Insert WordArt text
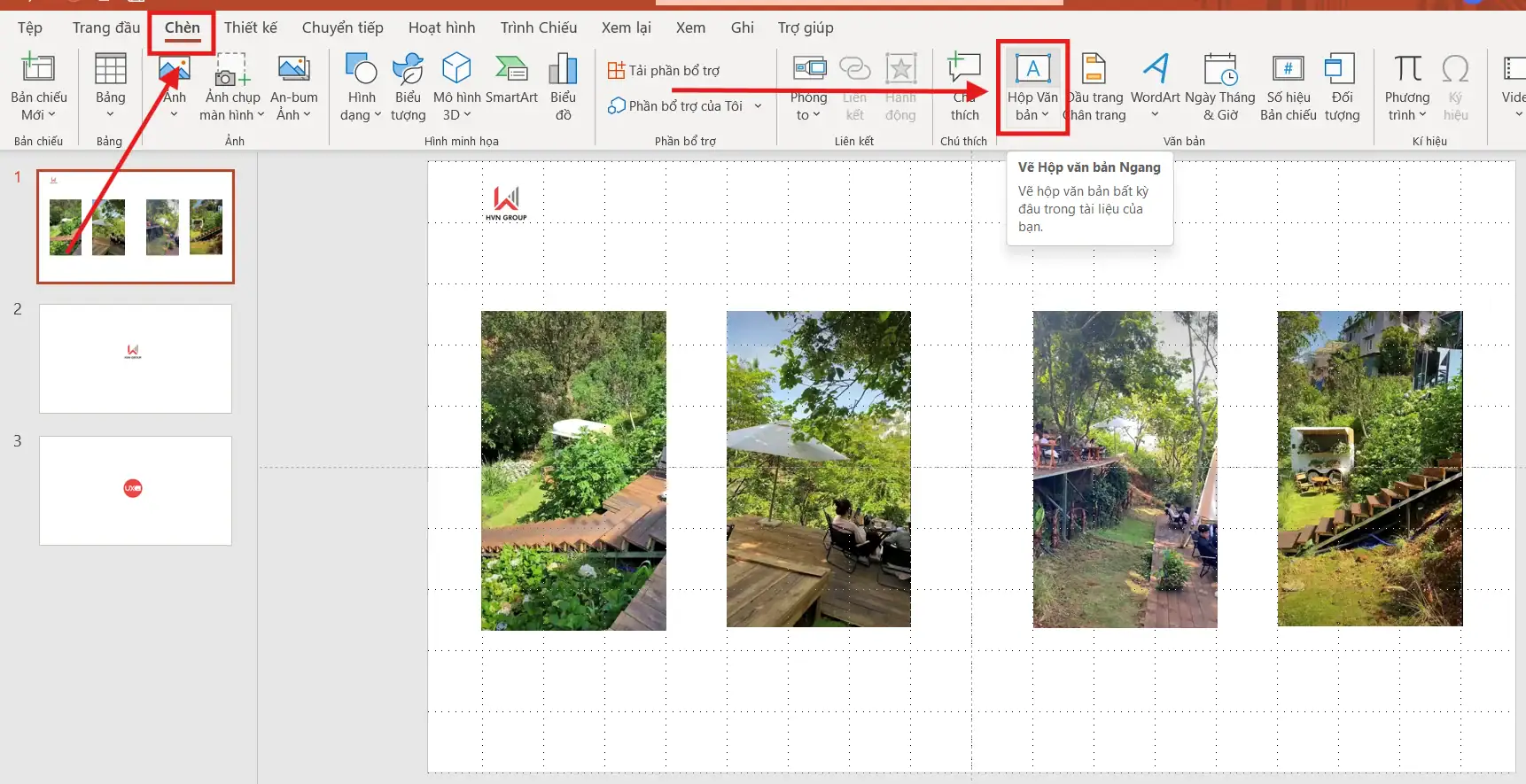Image resolution: width=1526 pixels, height=784 pixels. click(x=1156, y=86)
